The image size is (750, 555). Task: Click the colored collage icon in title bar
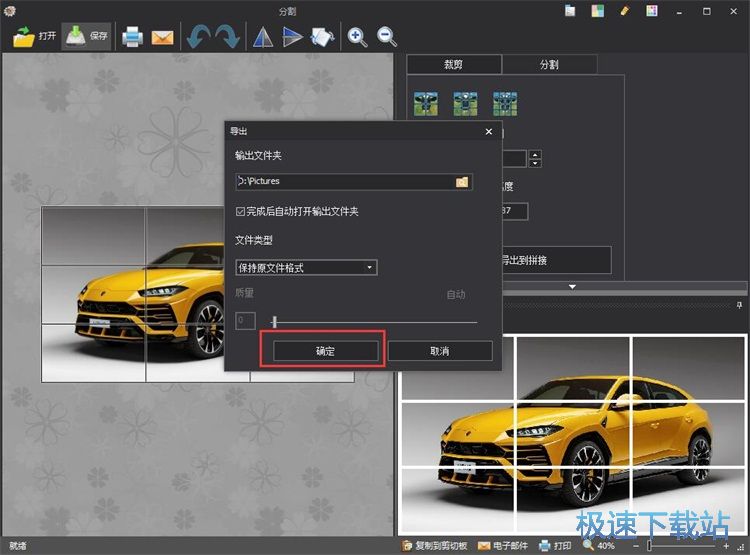click(597, 11)
